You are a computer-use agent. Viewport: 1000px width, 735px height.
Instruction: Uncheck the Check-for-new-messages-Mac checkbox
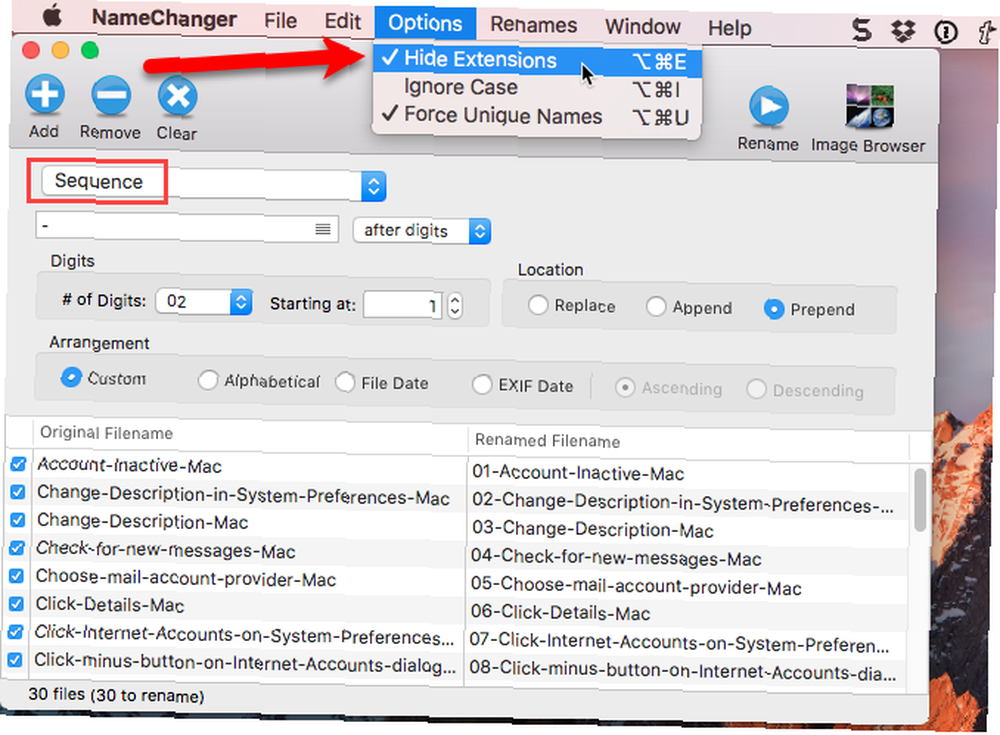click(17, 548)
